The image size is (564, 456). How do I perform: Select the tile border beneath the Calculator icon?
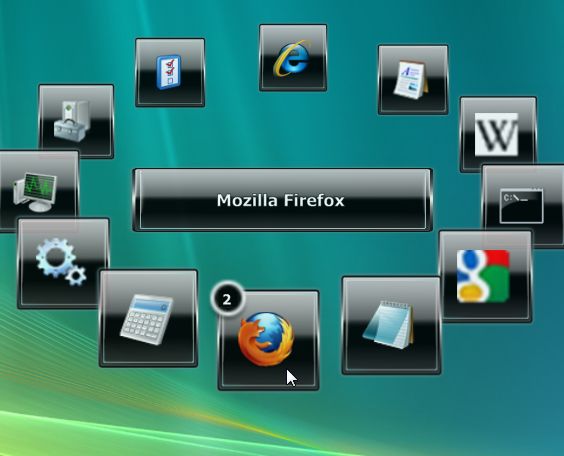coord(148,362)
